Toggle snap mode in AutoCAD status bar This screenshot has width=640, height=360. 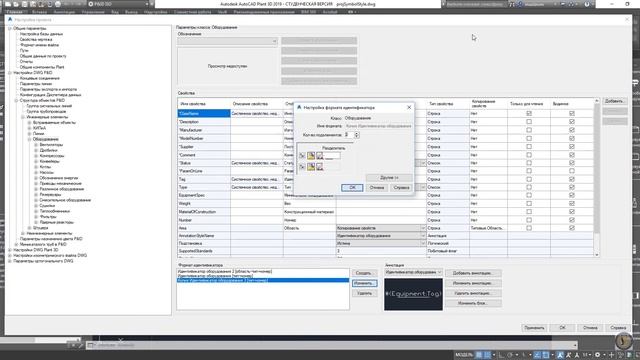coord(487,355)
